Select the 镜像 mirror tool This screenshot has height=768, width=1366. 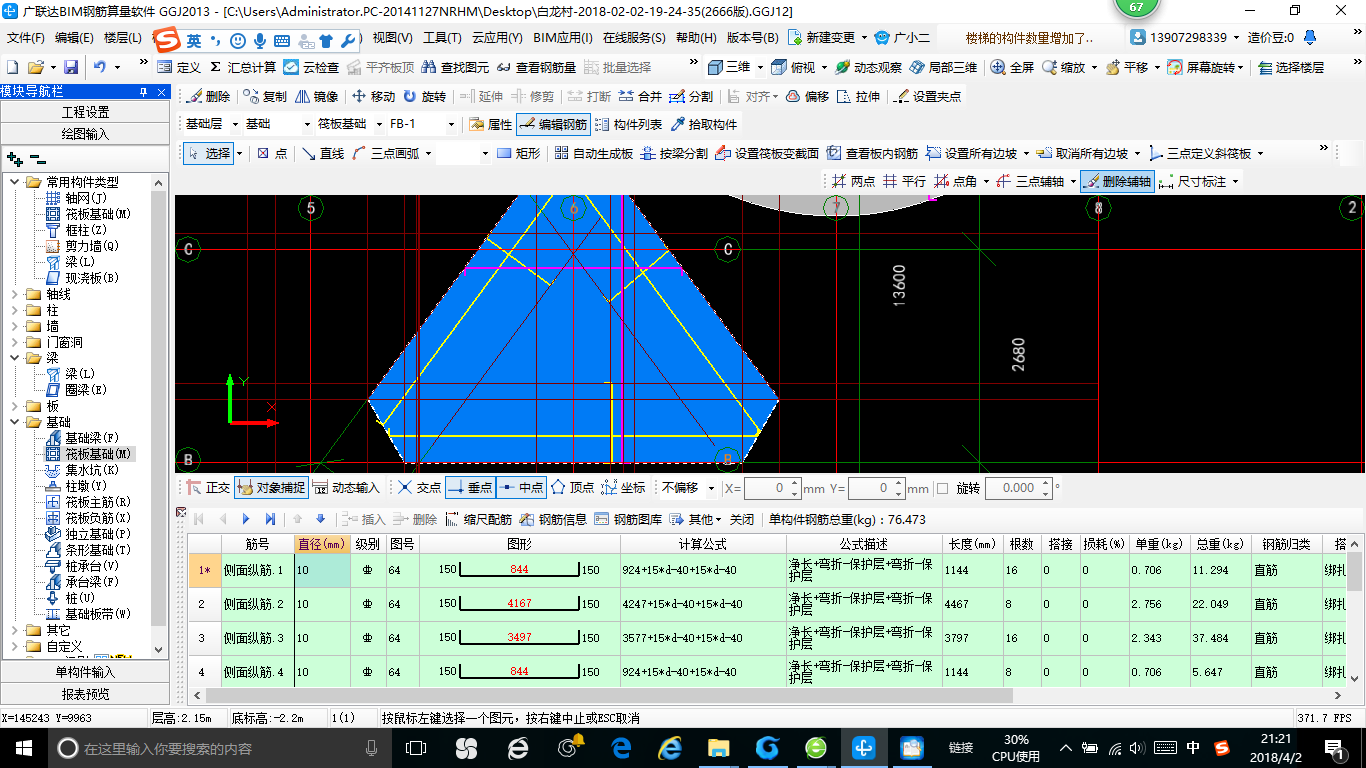316,97
